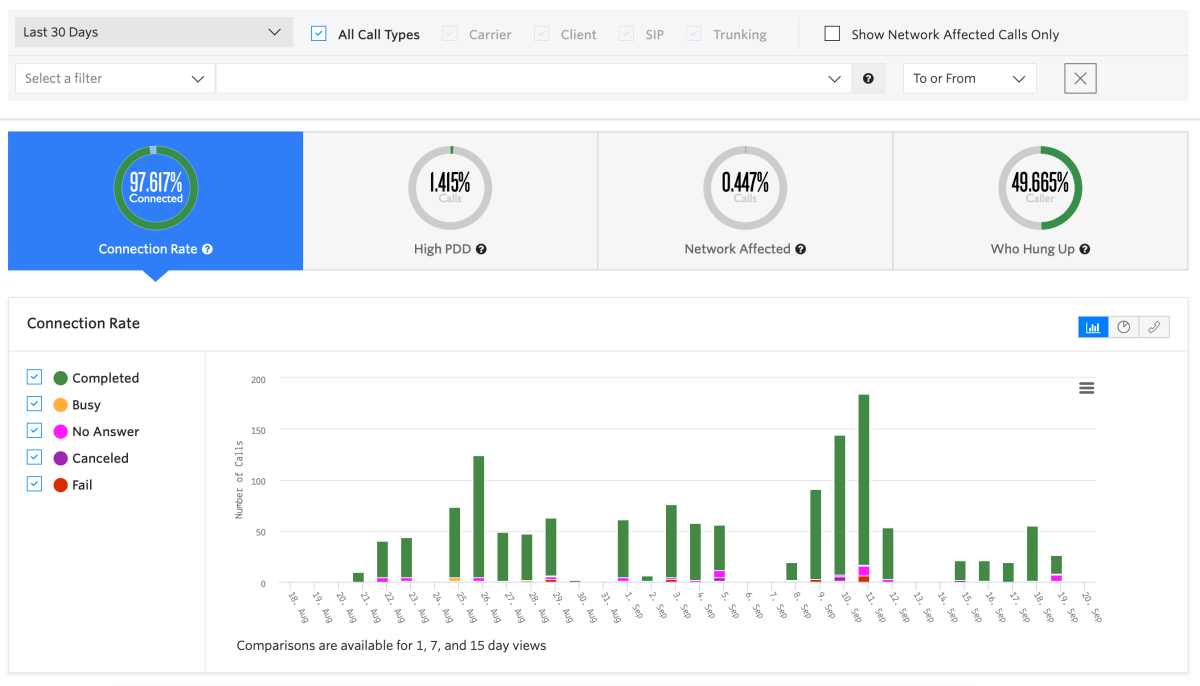Click the High PDD help icon
1200x686 pixels.
pyautogui.click(x=481, y=249)
